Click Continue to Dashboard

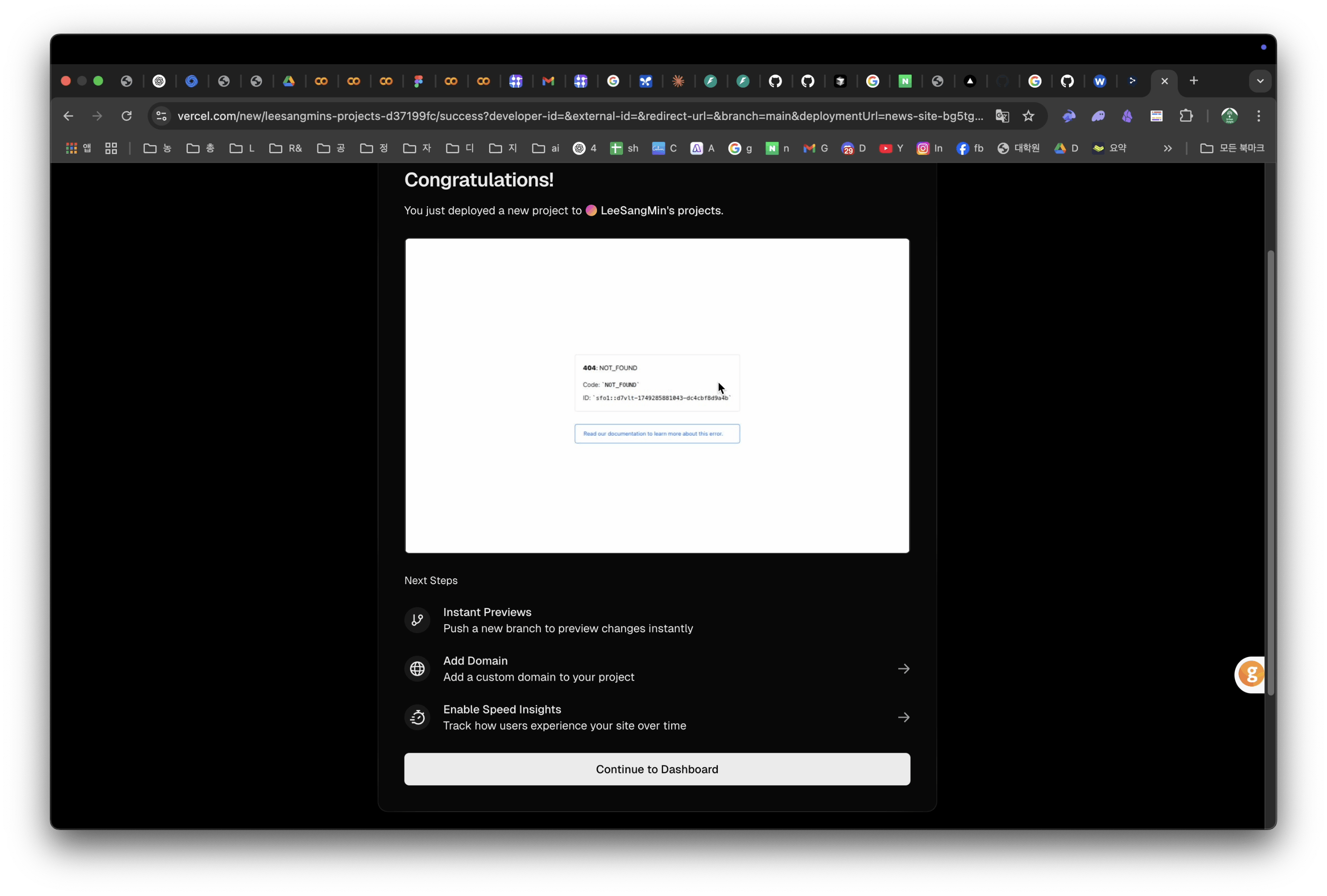[x=657, y=769]
